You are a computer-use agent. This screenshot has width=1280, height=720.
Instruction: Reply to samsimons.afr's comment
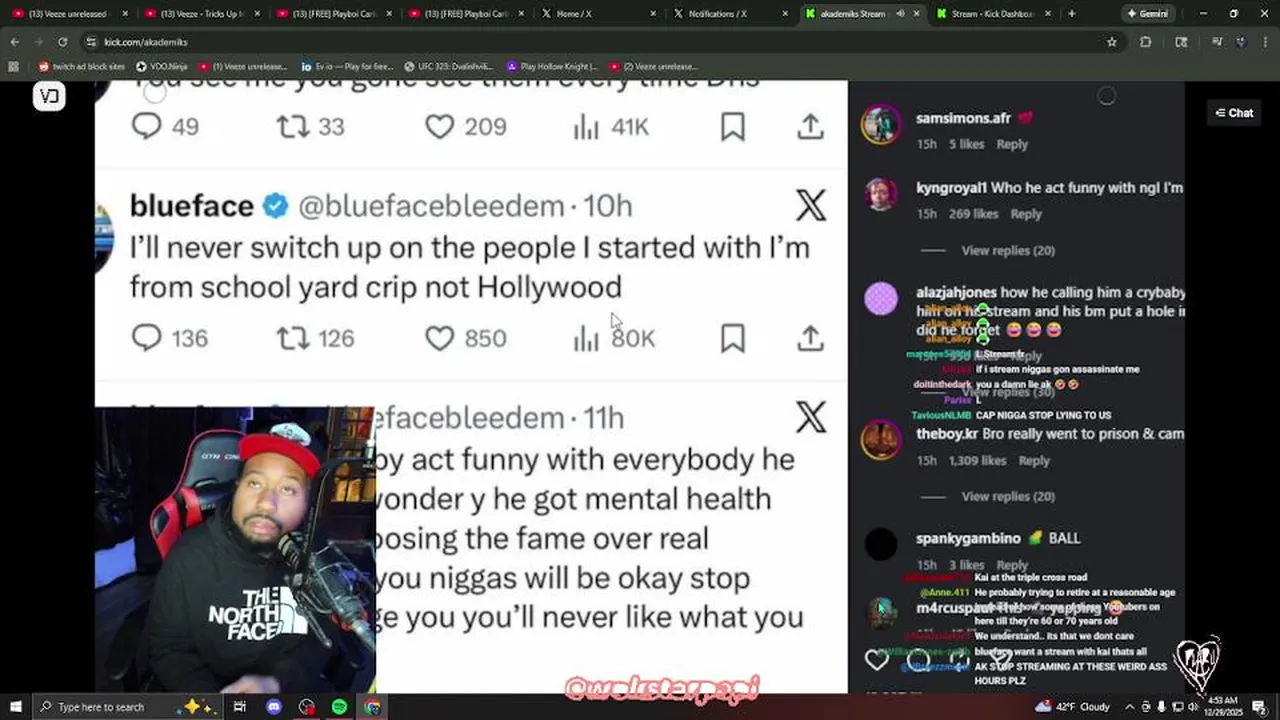point(1012,144)
